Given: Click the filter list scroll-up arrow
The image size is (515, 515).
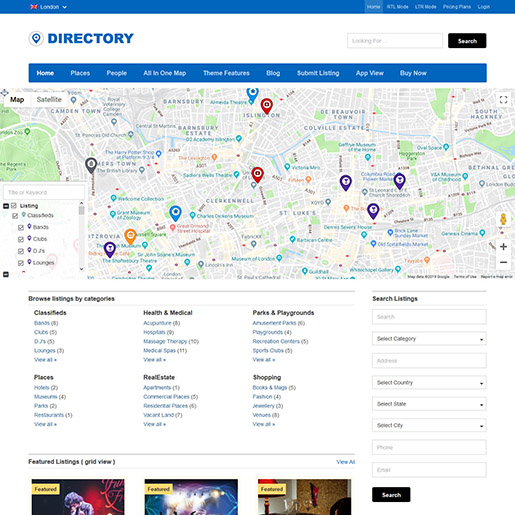Looking at the screenshot, I should [x=81, y=203].
